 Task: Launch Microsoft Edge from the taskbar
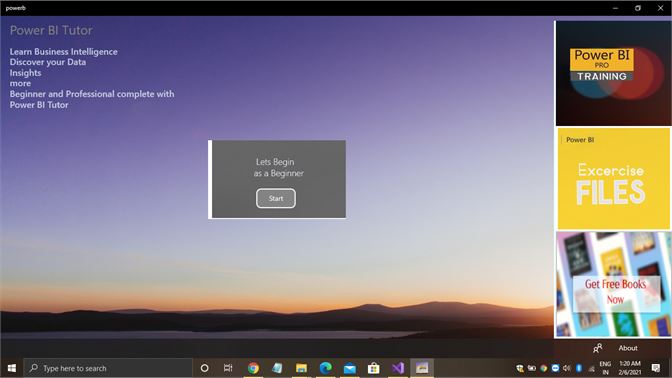click(x=325, y=368)
